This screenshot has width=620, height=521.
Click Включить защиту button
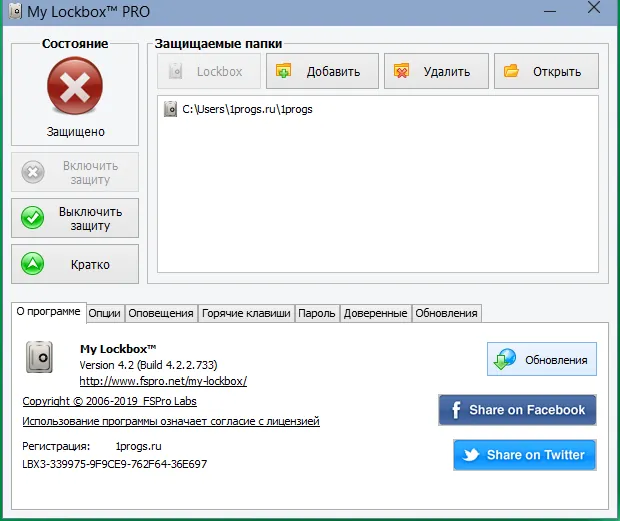point(75,172)
